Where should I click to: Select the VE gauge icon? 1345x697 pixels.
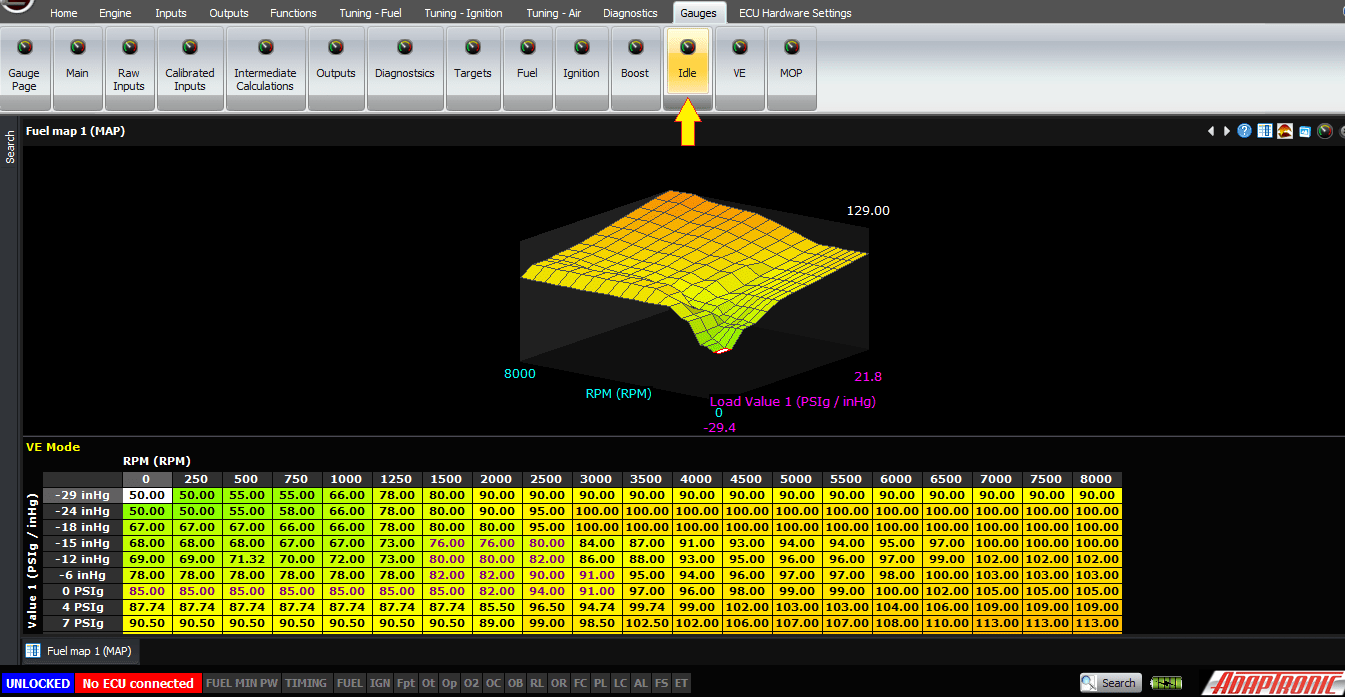(739, 68)
